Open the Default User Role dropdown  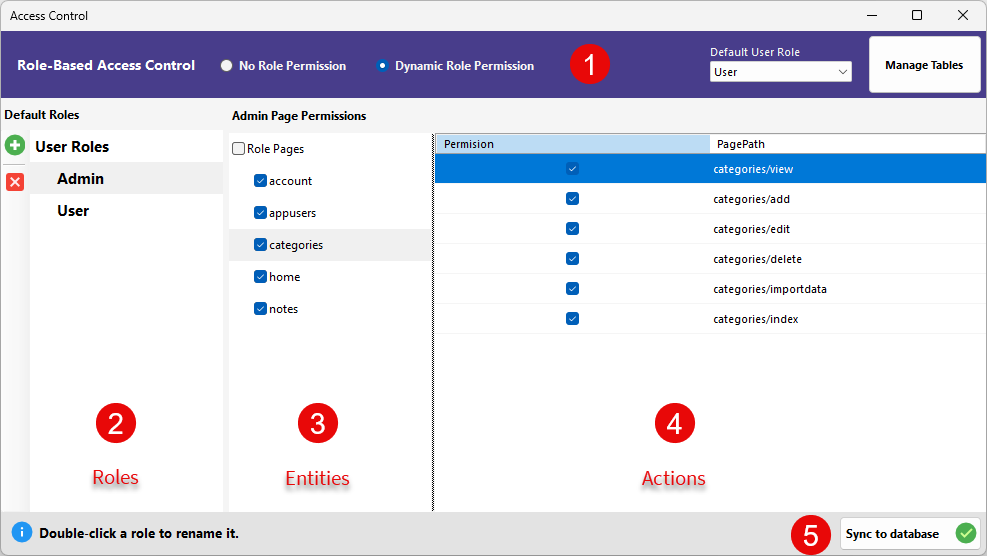(x=781, y=72)
